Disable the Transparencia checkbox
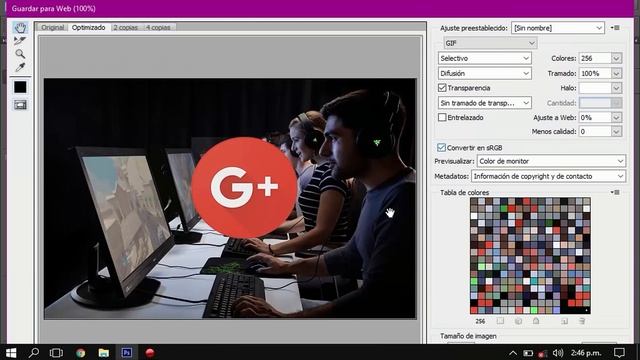 point(442,88)
